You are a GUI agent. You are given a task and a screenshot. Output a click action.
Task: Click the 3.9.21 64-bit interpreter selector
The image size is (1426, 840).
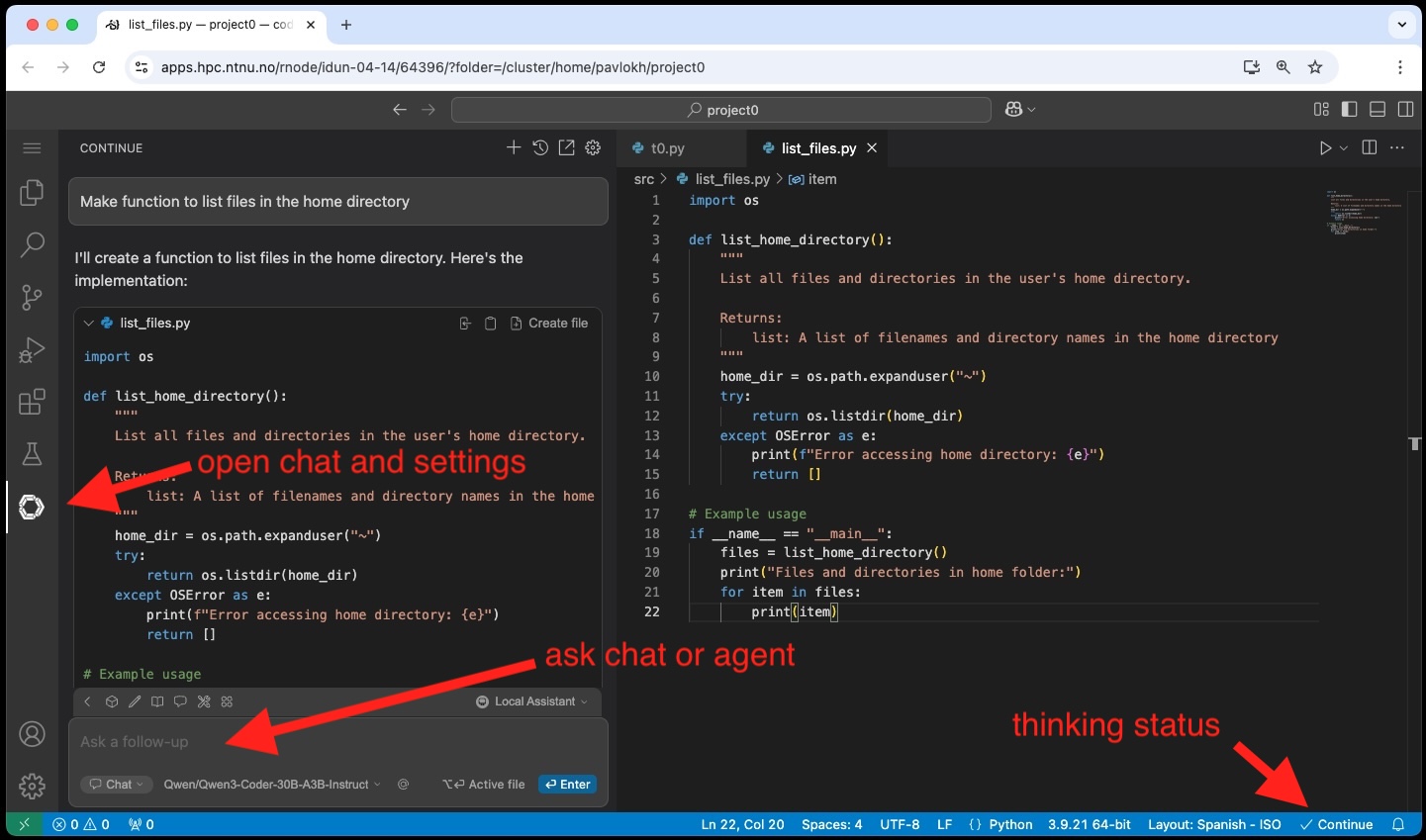pos(1090,824)
